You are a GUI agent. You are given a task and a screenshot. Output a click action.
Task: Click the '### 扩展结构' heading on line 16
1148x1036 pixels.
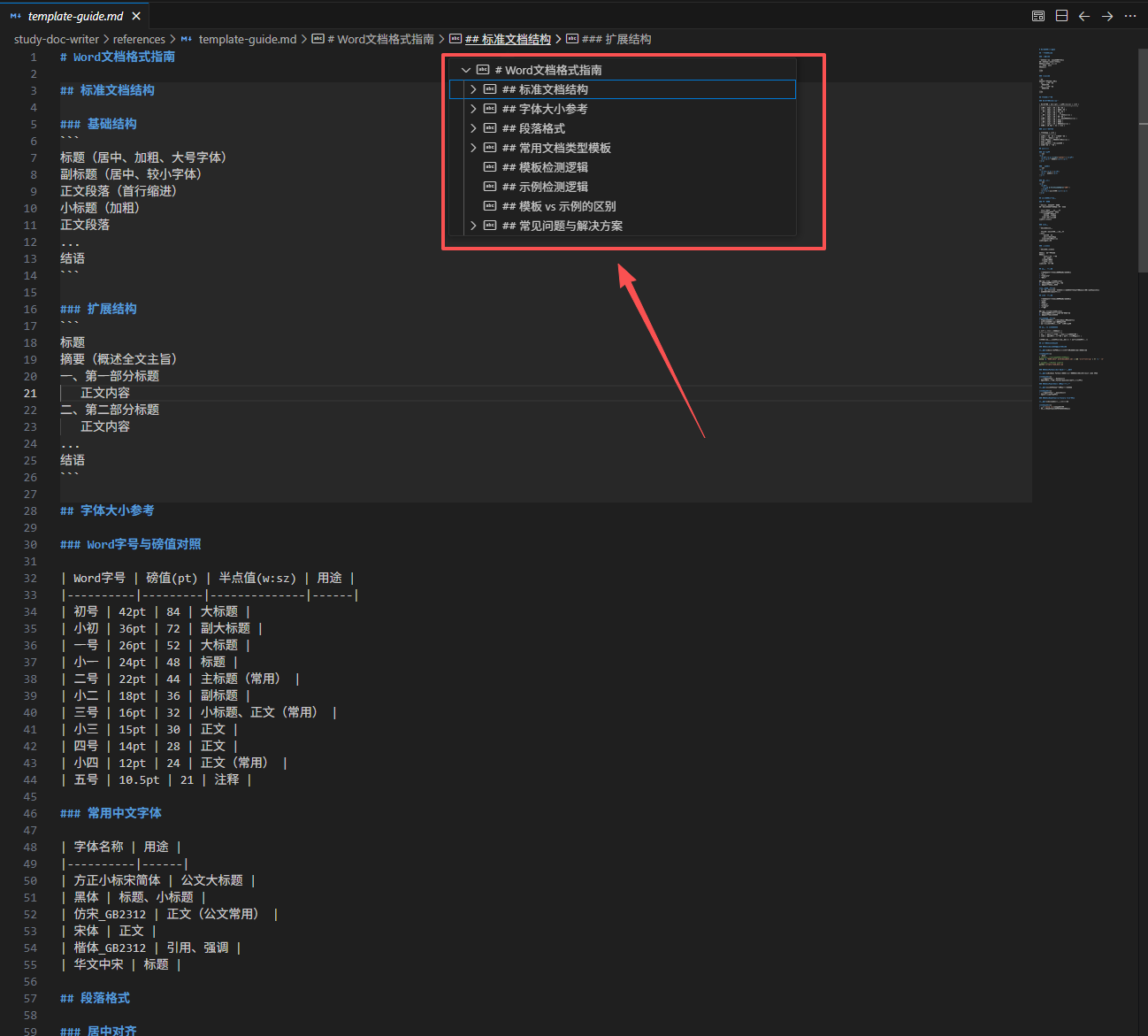(x=98, y=309)
